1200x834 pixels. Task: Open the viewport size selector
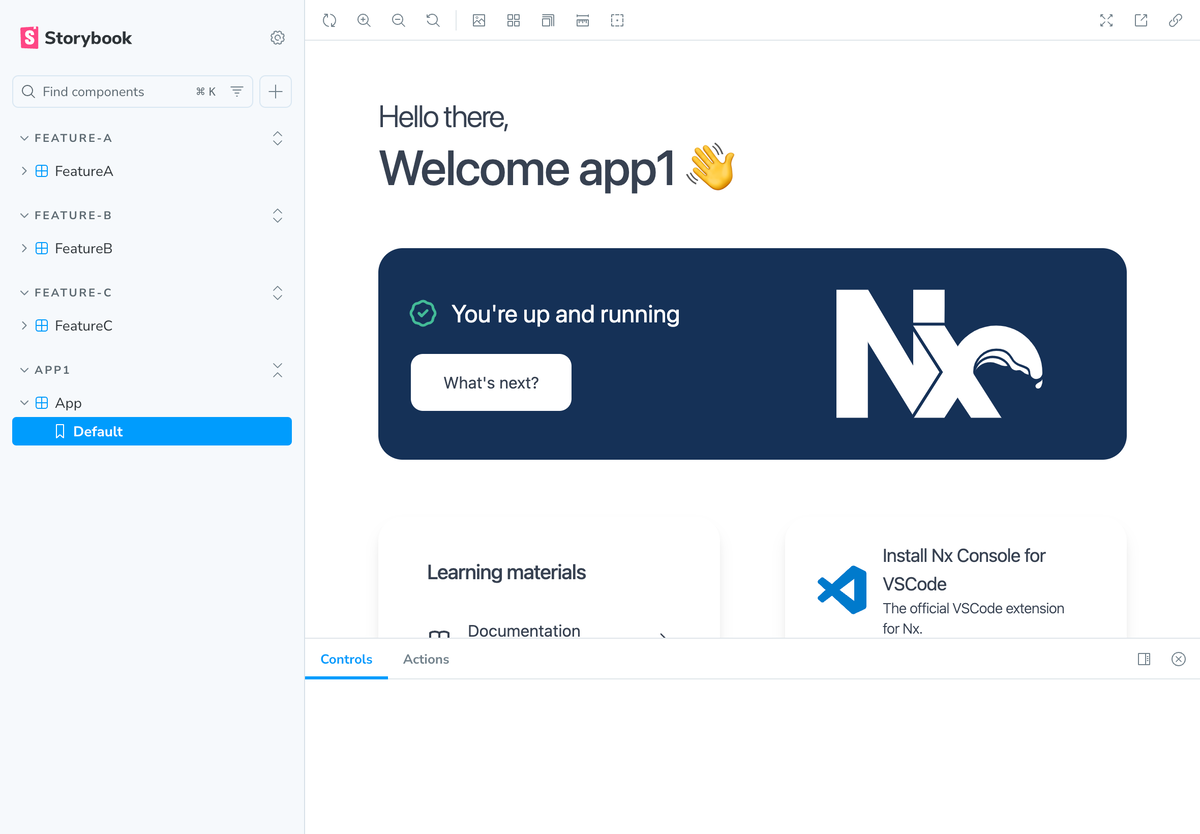point(548,20)
